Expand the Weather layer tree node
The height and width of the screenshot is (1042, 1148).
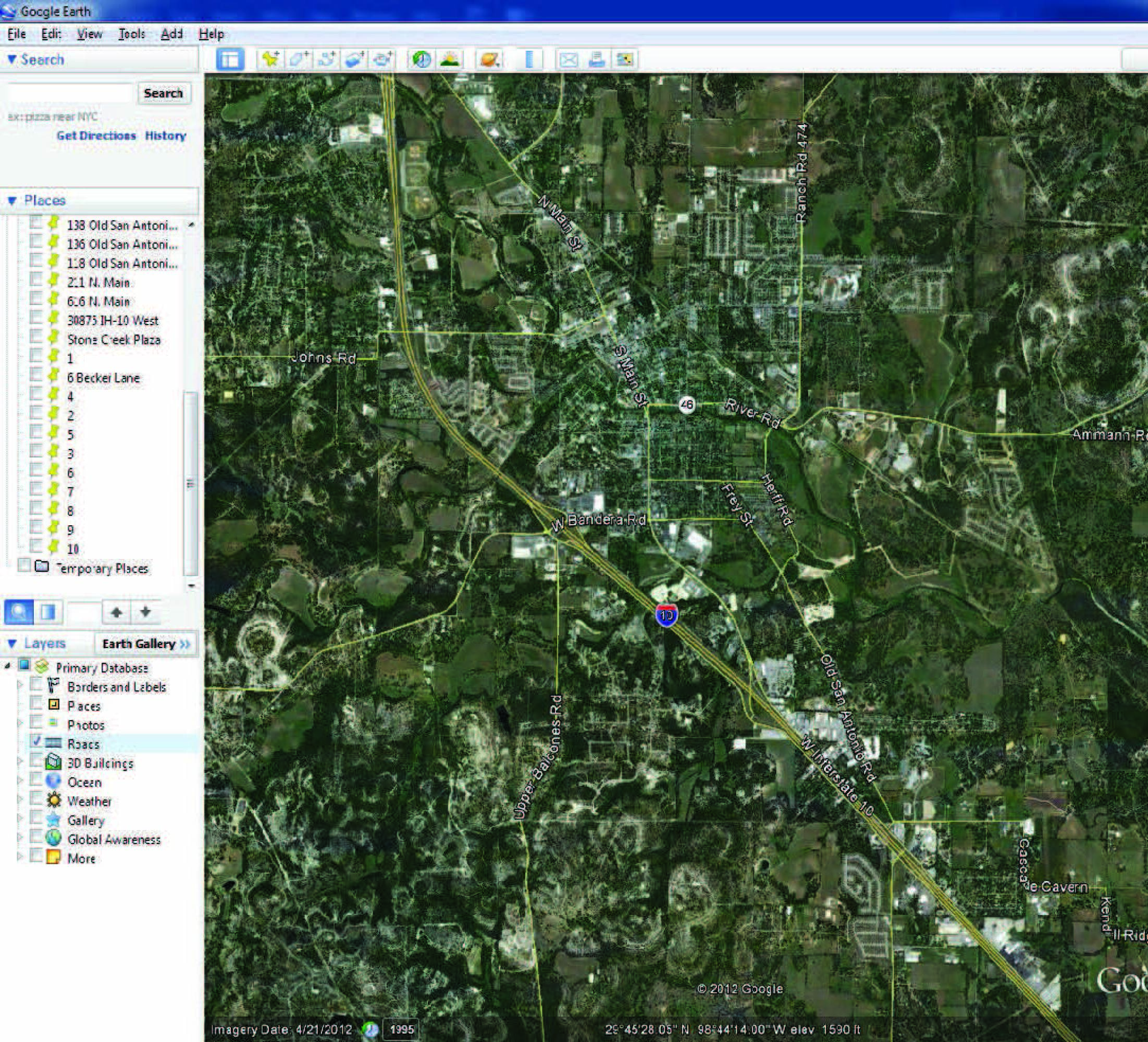(20, 800)
